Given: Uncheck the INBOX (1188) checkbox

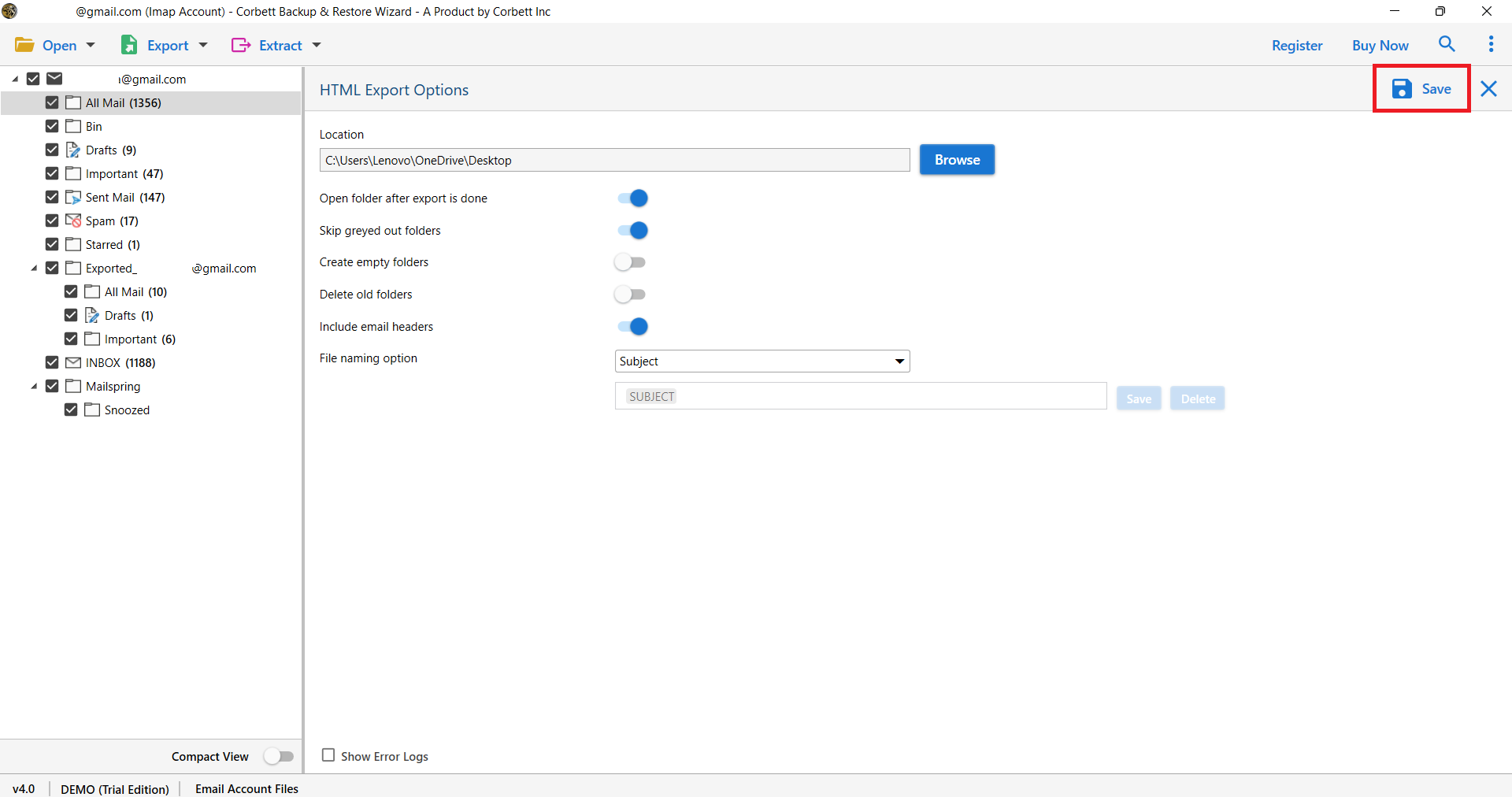Looking at the screenshot, I should pyautogui.click(x=52, y=362).
